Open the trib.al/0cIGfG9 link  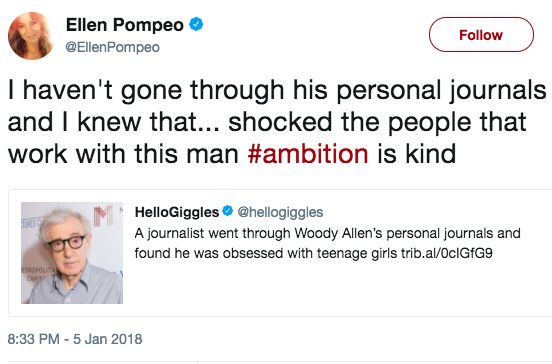(x=446, y=253)
